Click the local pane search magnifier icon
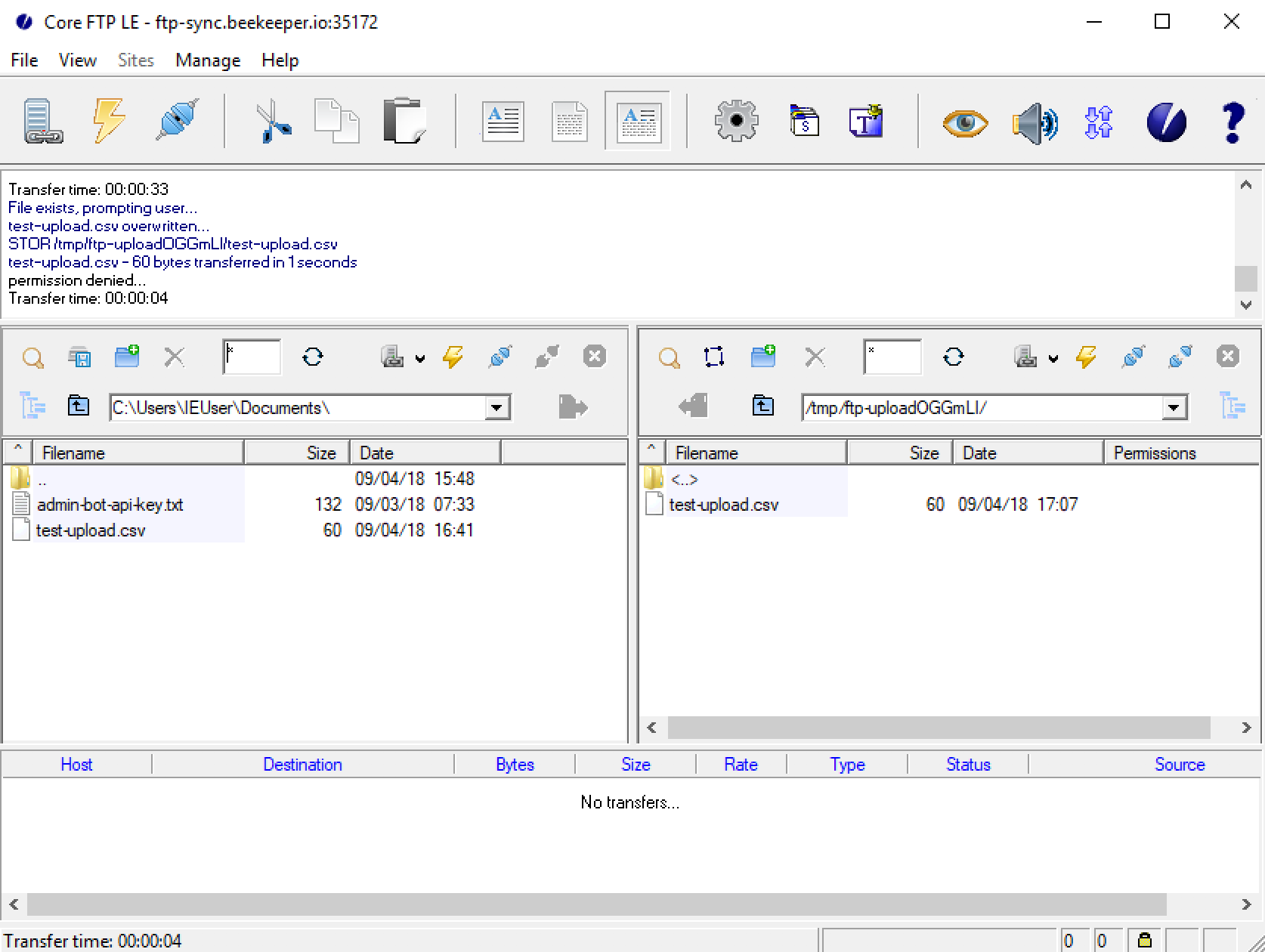 click(32, 357)
